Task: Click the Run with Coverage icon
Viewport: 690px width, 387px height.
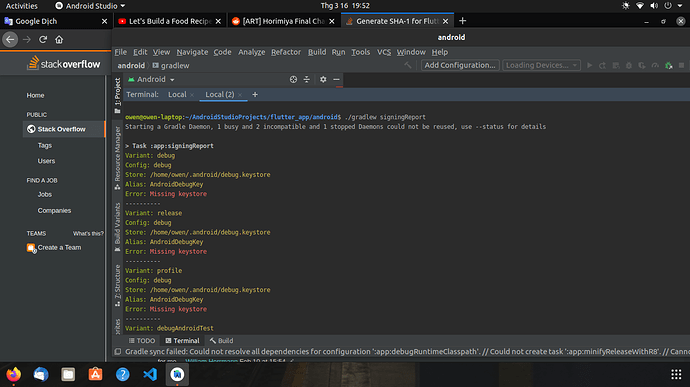Action: click(642, 65)
